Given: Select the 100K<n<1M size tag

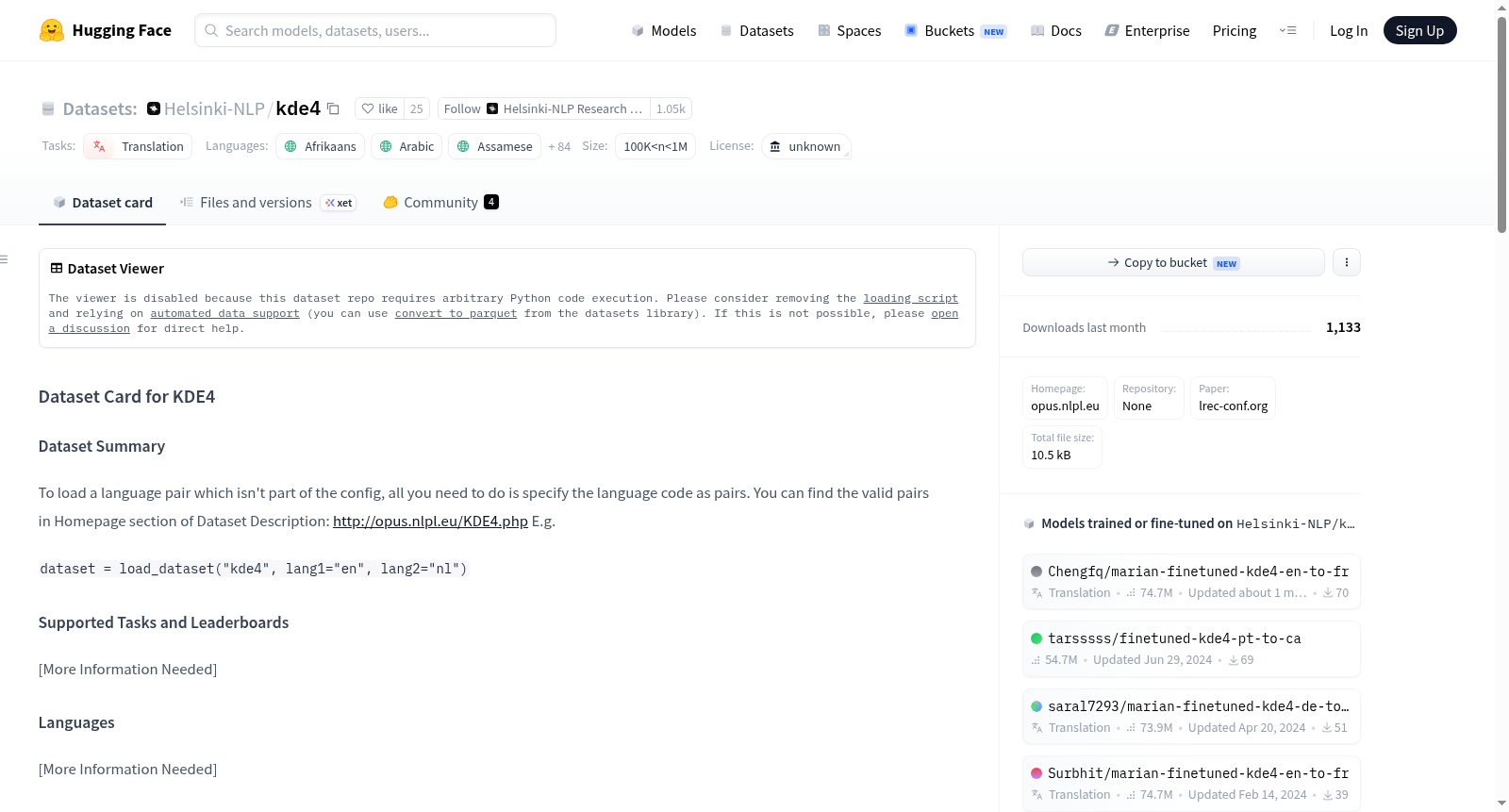Looking at the screenshot, I should point(655,146).
